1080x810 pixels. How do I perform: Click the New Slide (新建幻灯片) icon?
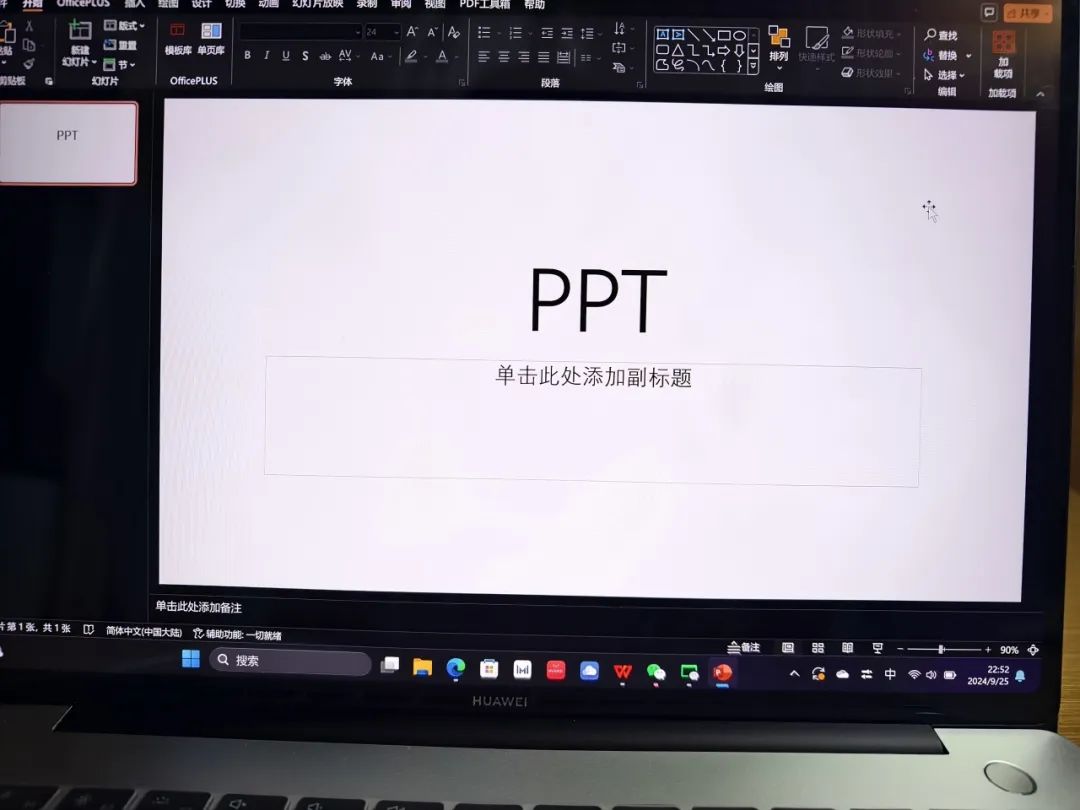tap(80, 30)
